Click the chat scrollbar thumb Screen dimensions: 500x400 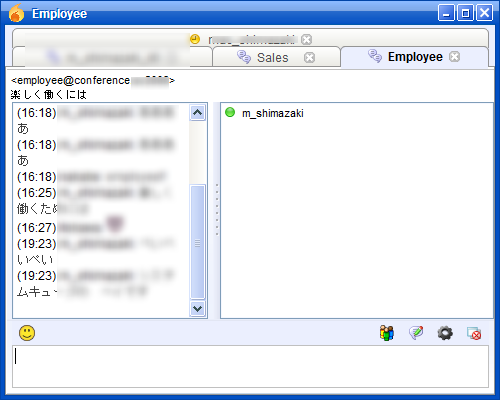point(198,242)
